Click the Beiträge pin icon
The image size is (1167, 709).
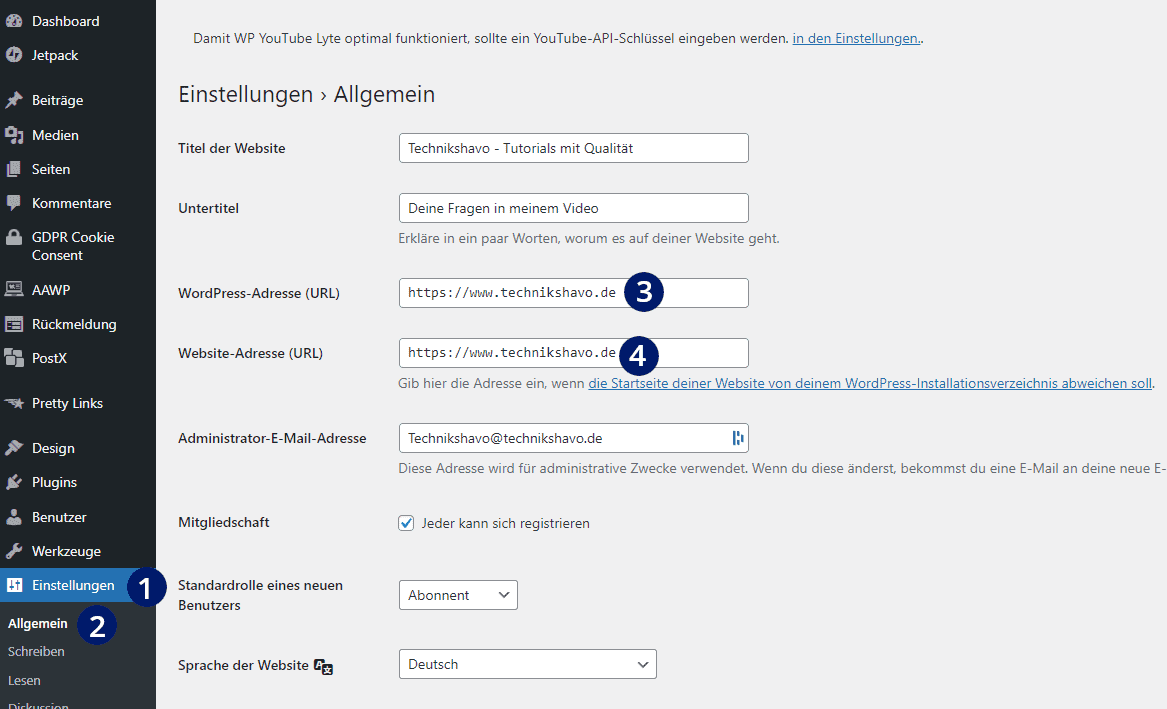tap(14, 100)
